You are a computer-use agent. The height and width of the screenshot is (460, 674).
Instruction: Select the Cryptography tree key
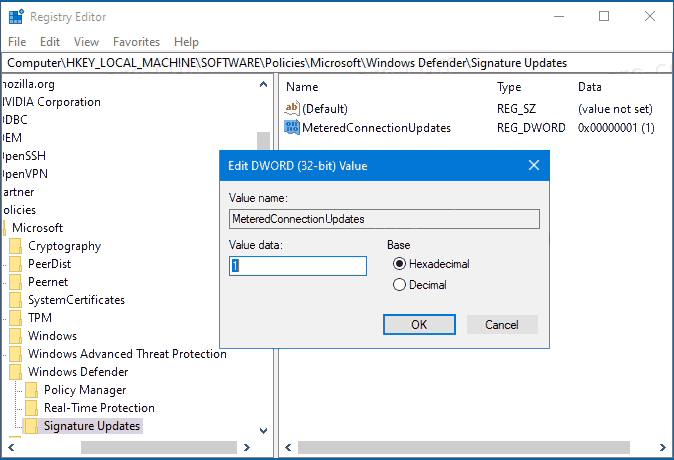click(x=64, y=246)
